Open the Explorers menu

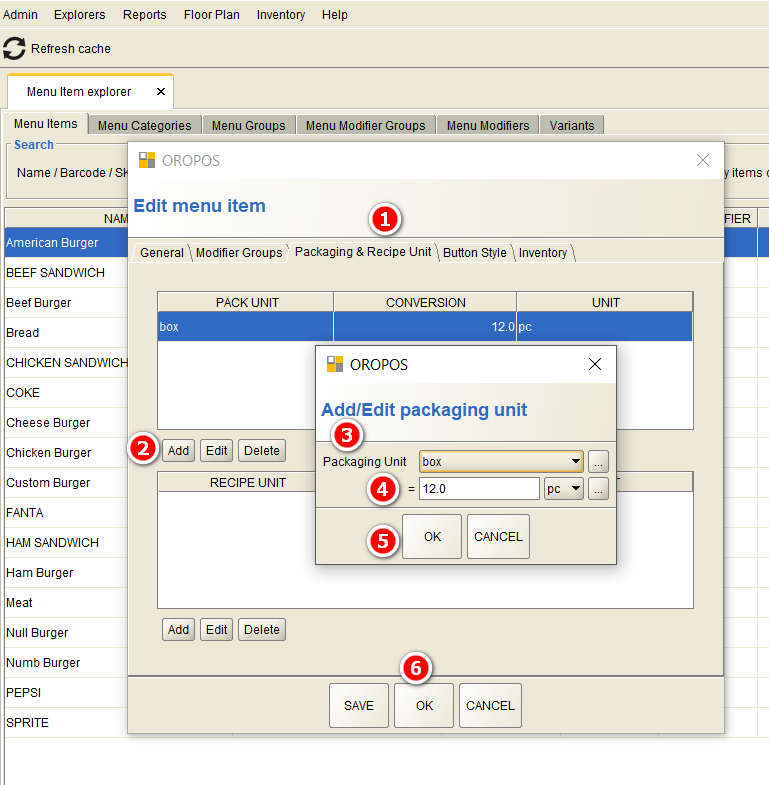(80, 15)
